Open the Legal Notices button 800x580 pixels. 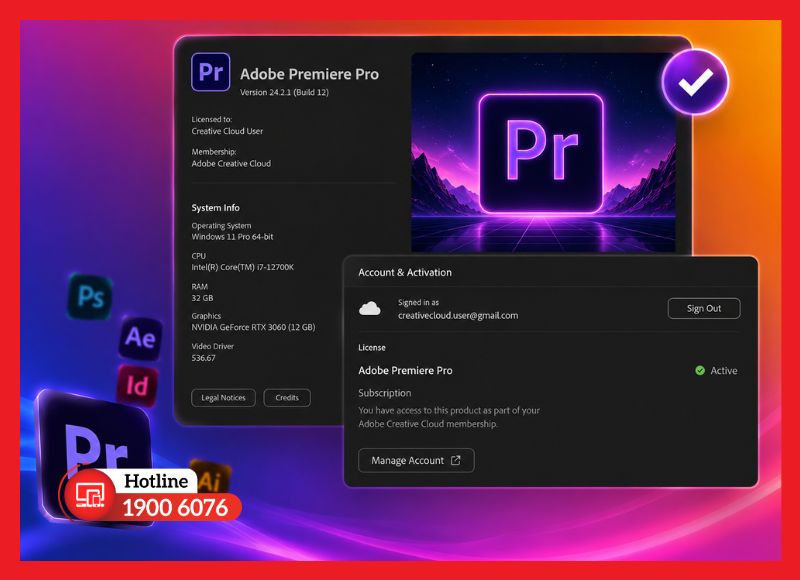click(223, 397)
